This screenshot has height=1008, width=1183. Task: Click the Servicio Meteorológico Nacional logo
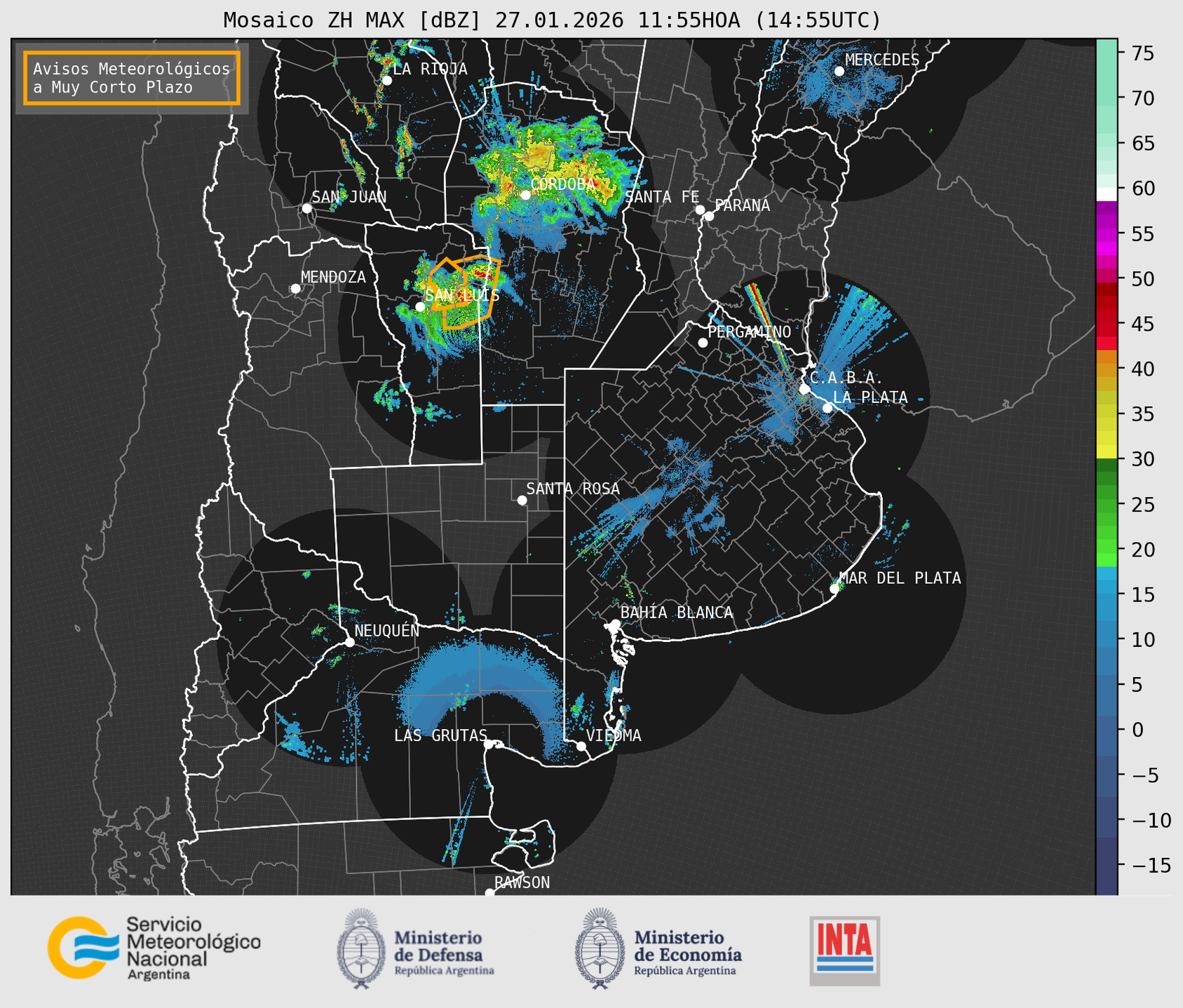click(154, 948)
